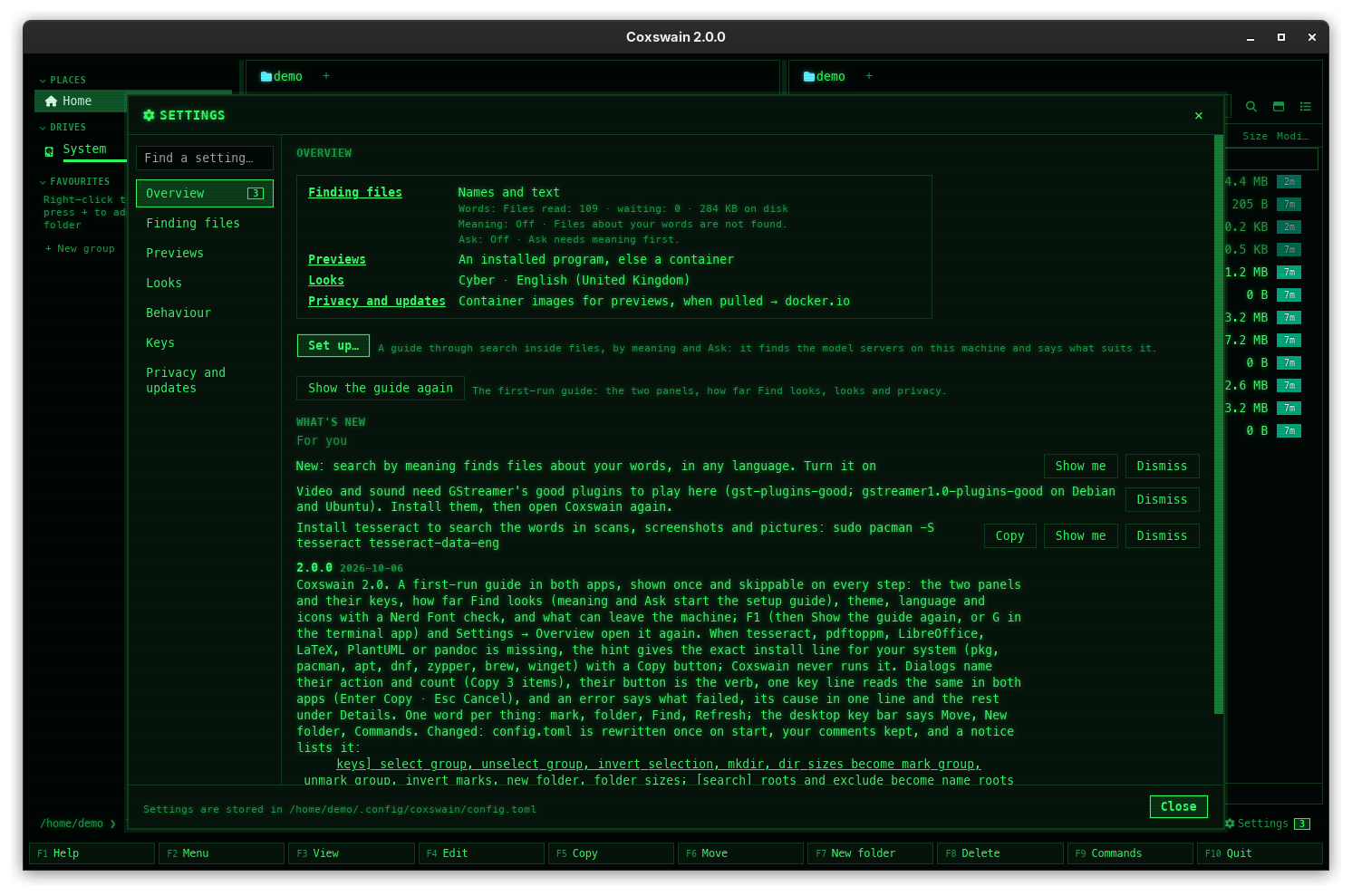Click the Settings gear in the status bar

tap(1230, 824)
